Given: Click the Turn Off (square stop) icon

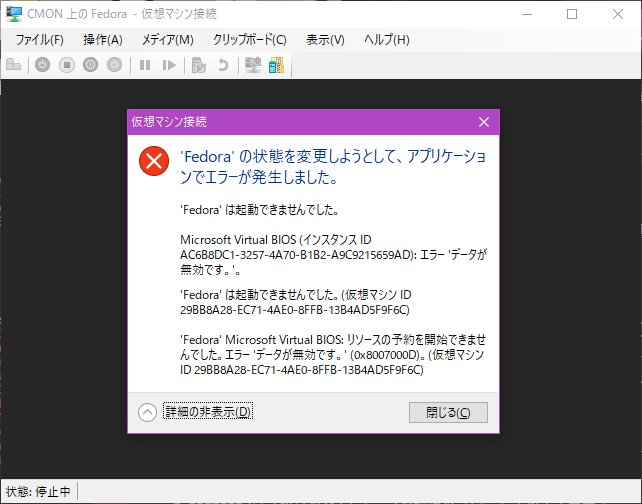Looking at the screenshot, I should pos(66,65).
